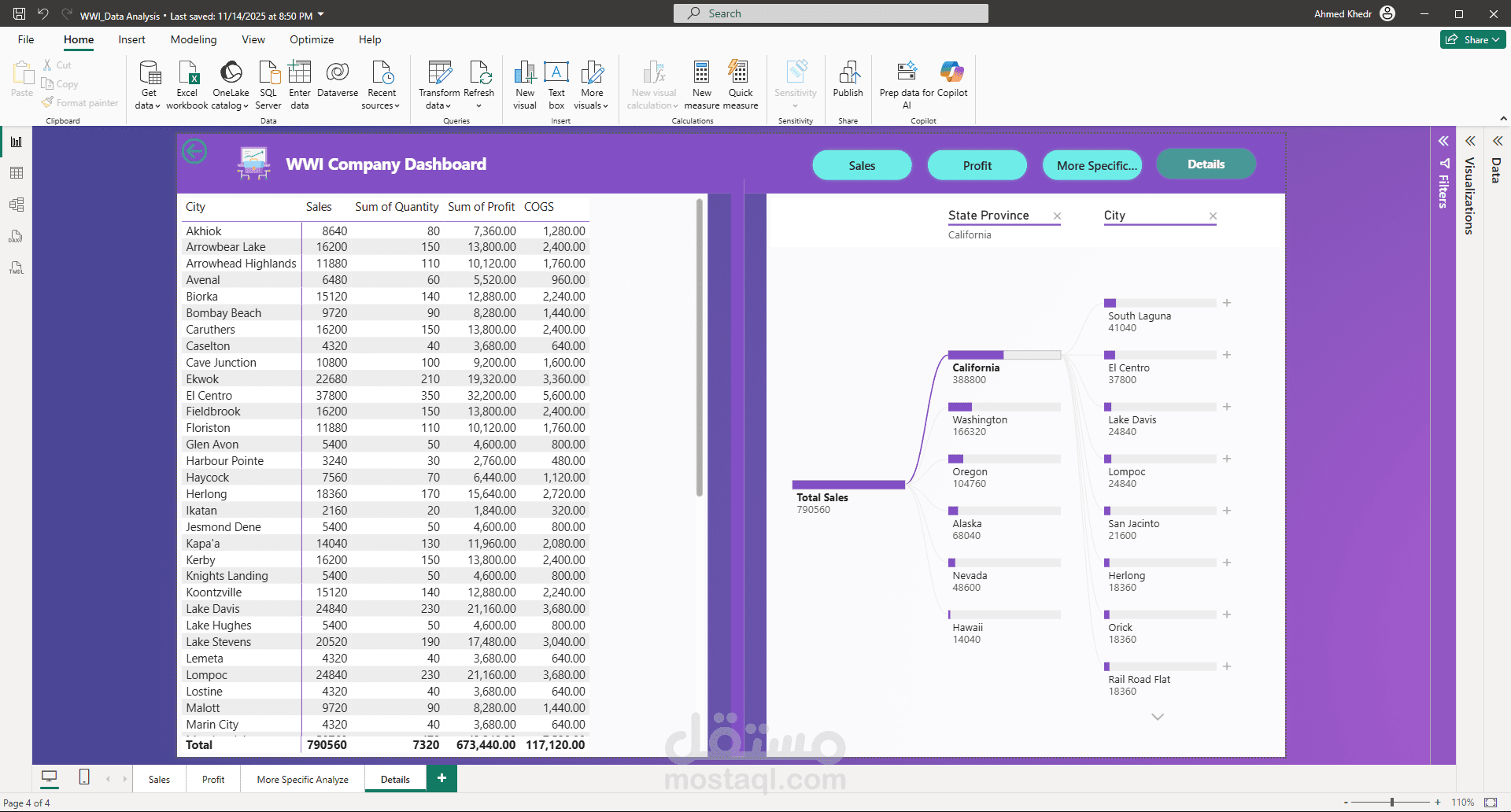Click the table's vertical scrollbar
This screenshot has height=812, width=1511.
pos(699,347)
